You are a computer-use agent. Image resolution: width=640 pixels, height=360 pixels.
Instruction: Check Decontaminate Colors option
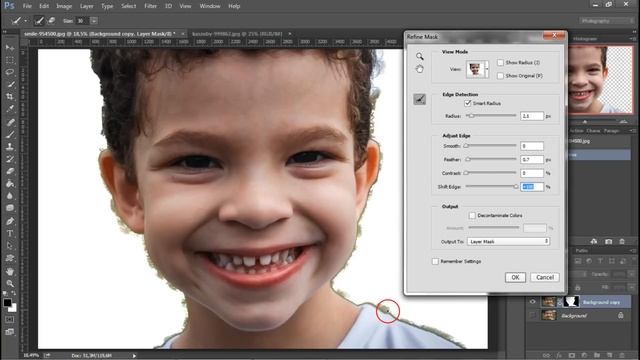click(x=472, y=215)
